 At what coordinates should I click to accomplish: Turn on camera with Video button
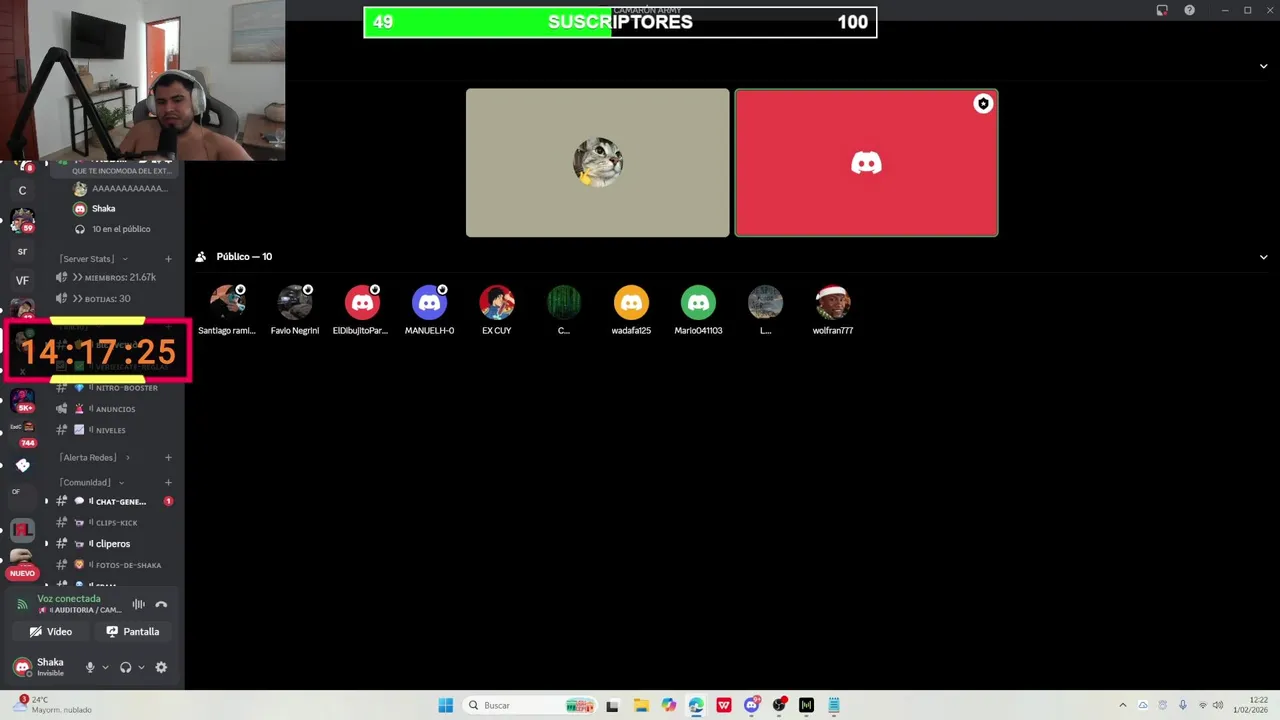[x=51, y=631]
